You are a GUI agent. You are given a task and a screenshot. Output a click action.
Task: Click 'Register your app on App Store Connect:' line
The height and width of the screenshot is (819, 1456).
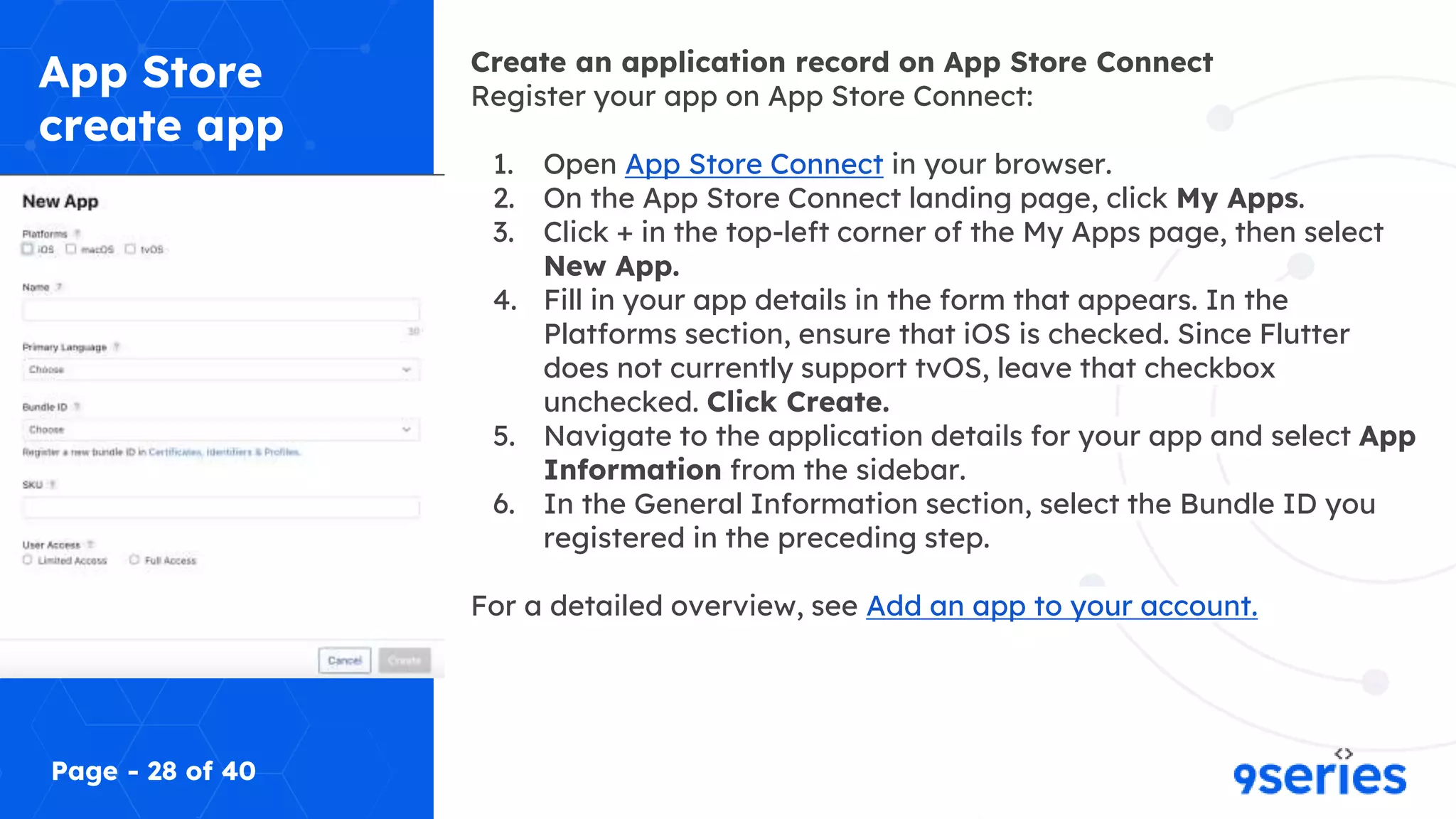(752, 97)
